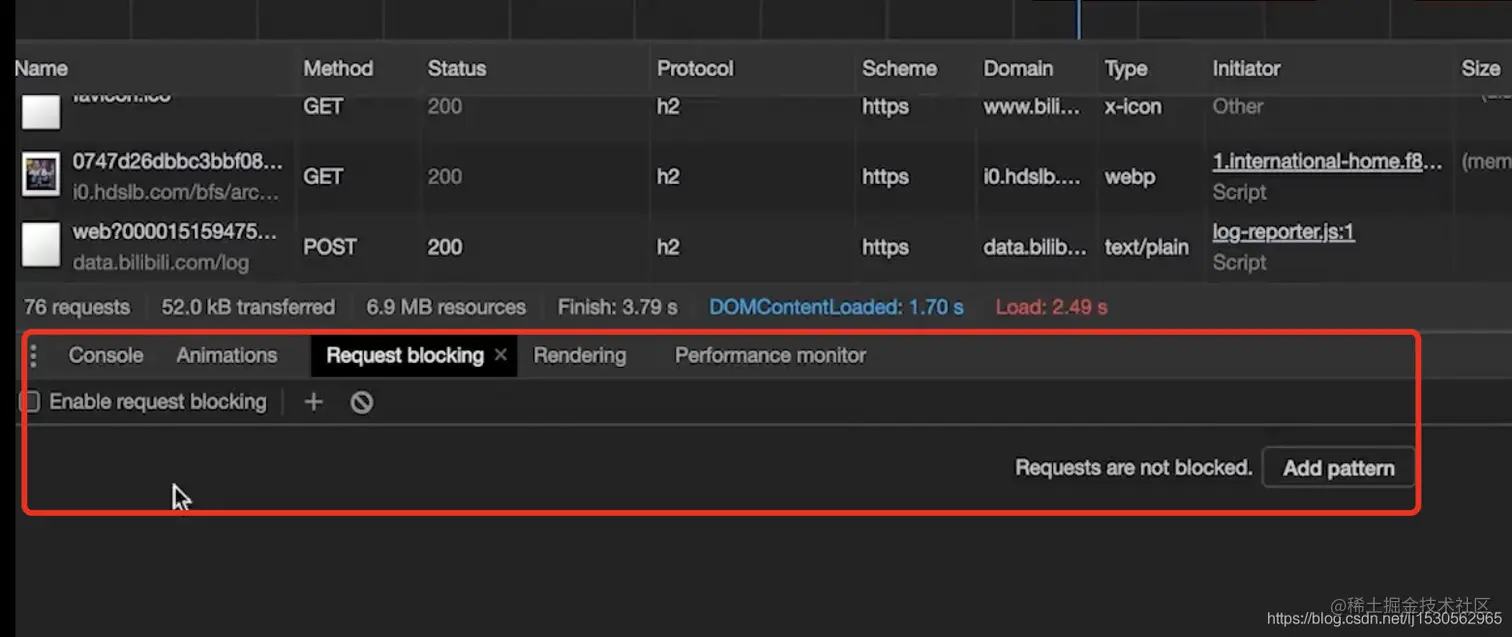Screen dimensions: 1512x637
Task: Sort by the Domain column header
Action: click(1018, 69)
